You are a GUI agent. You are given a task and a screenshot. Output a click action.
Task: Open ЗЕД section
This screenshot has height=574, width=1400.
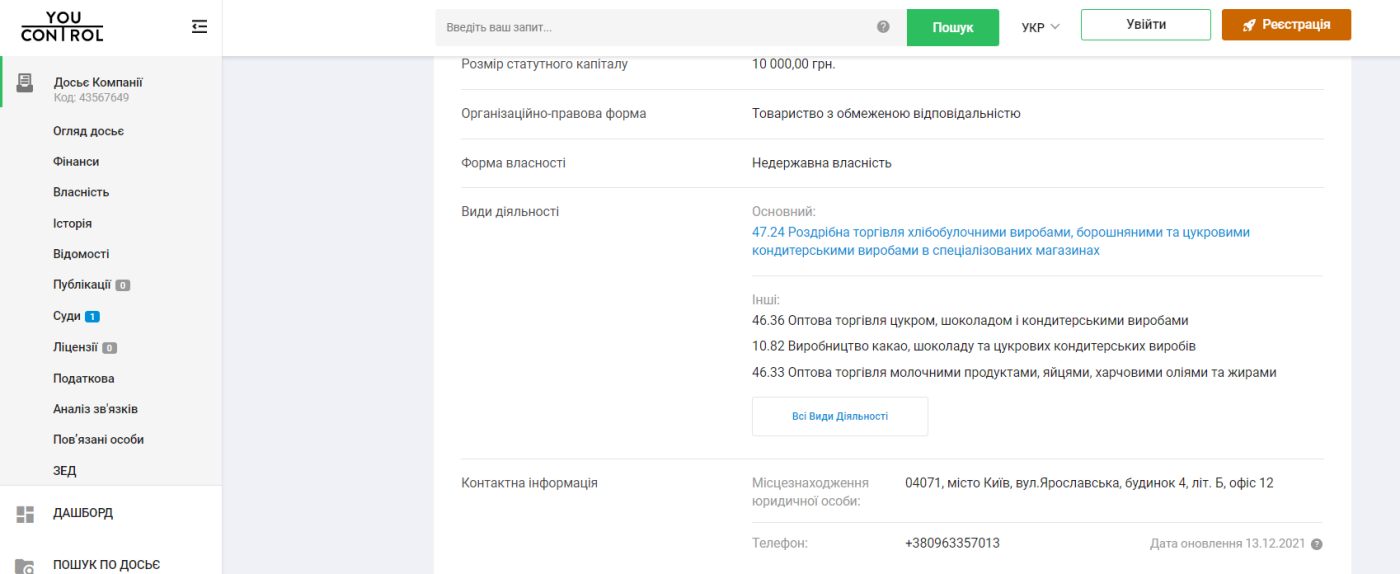(65, 470)
